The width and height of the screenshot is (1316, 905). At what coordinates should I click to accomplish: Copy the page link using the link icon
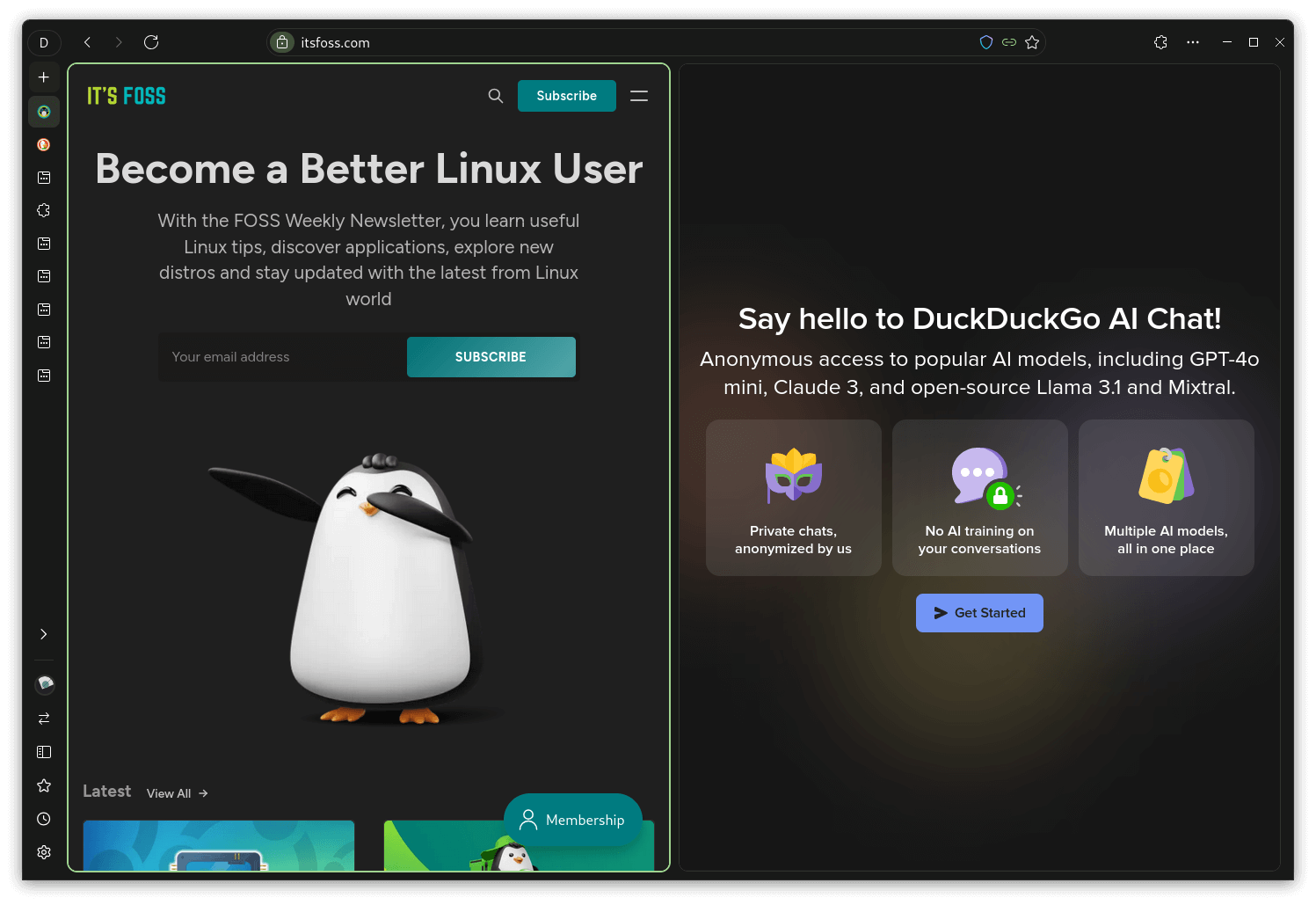point(1008,41)
